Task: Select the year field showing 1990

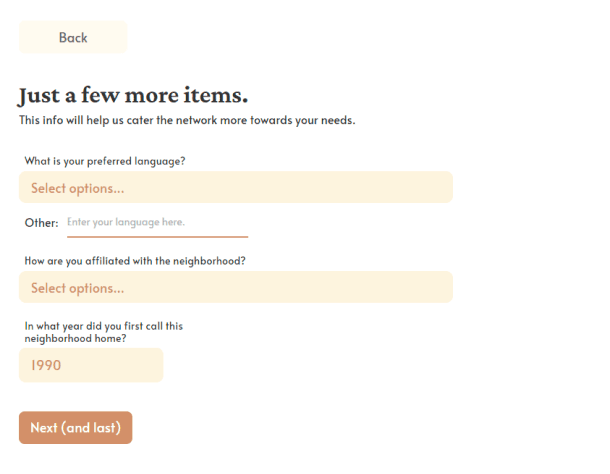Action: click(91, 365)
